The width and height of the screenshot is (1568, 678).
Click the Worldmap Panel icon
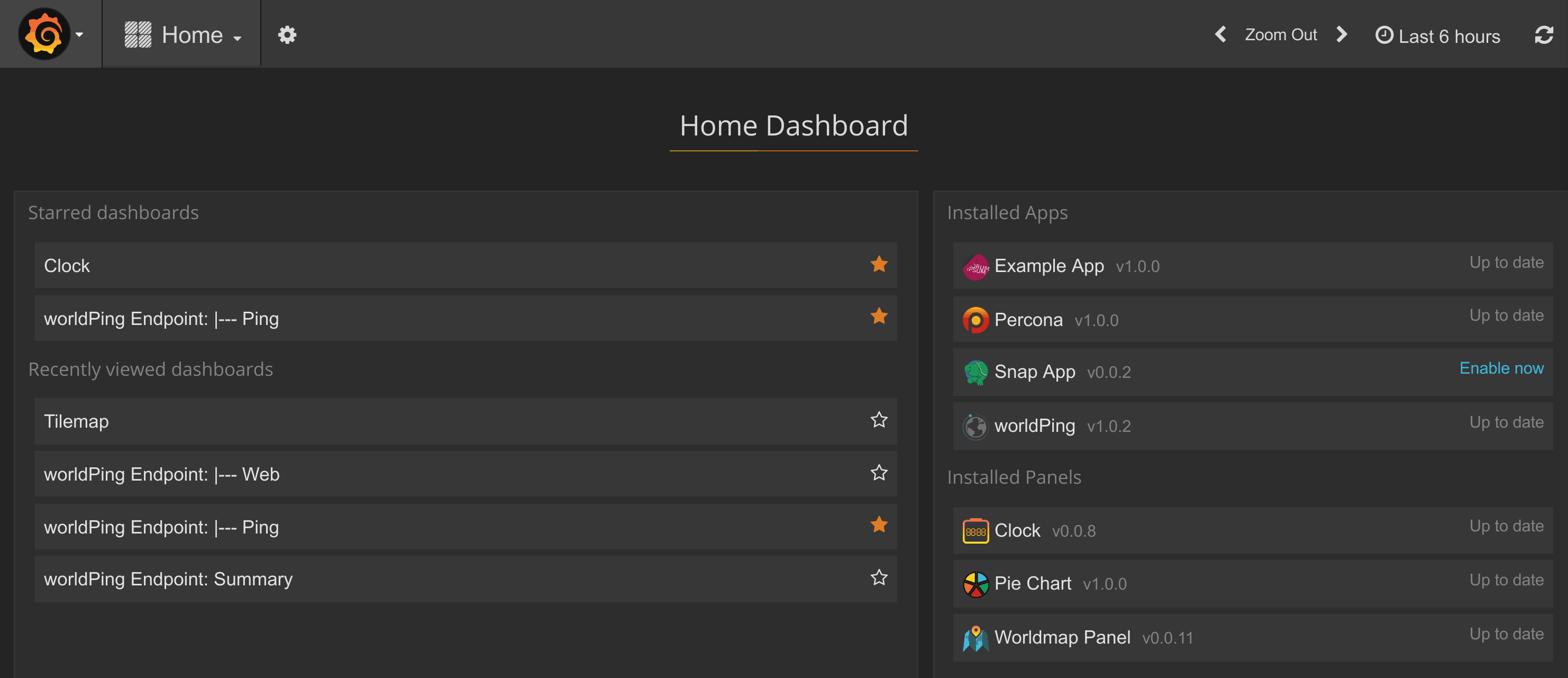click(975, 638)
